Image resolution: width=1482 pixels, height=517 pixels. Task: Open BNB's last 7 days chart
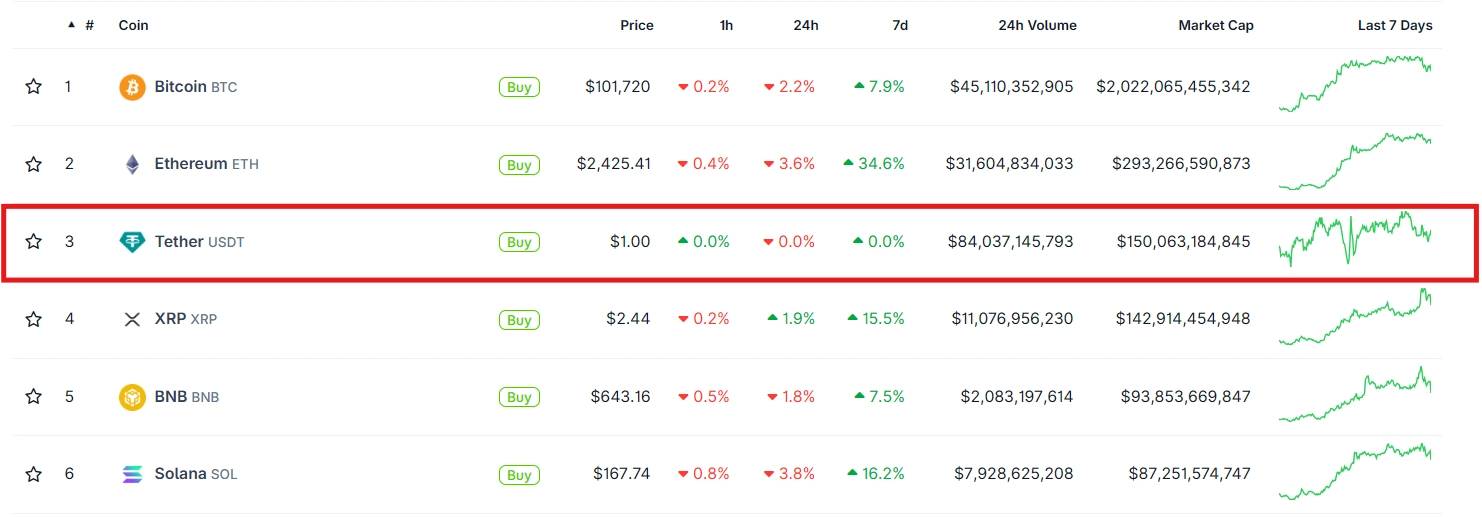coord(1355,394)
